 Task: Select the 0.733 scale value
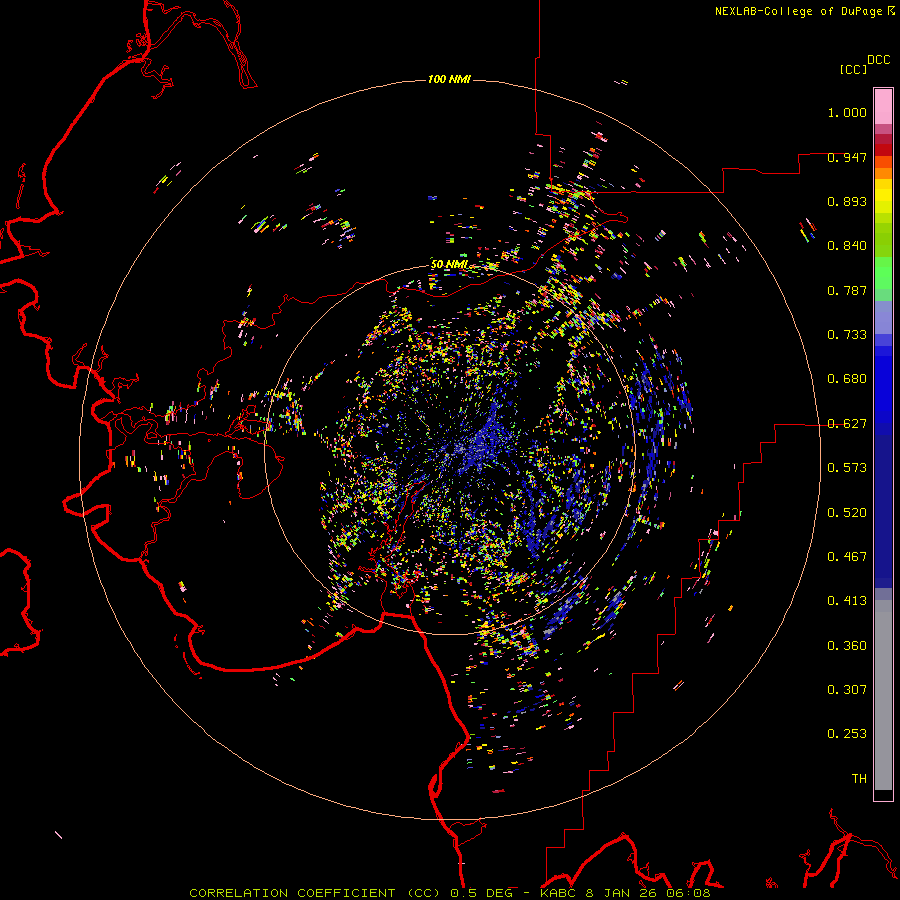coord(847,335)
